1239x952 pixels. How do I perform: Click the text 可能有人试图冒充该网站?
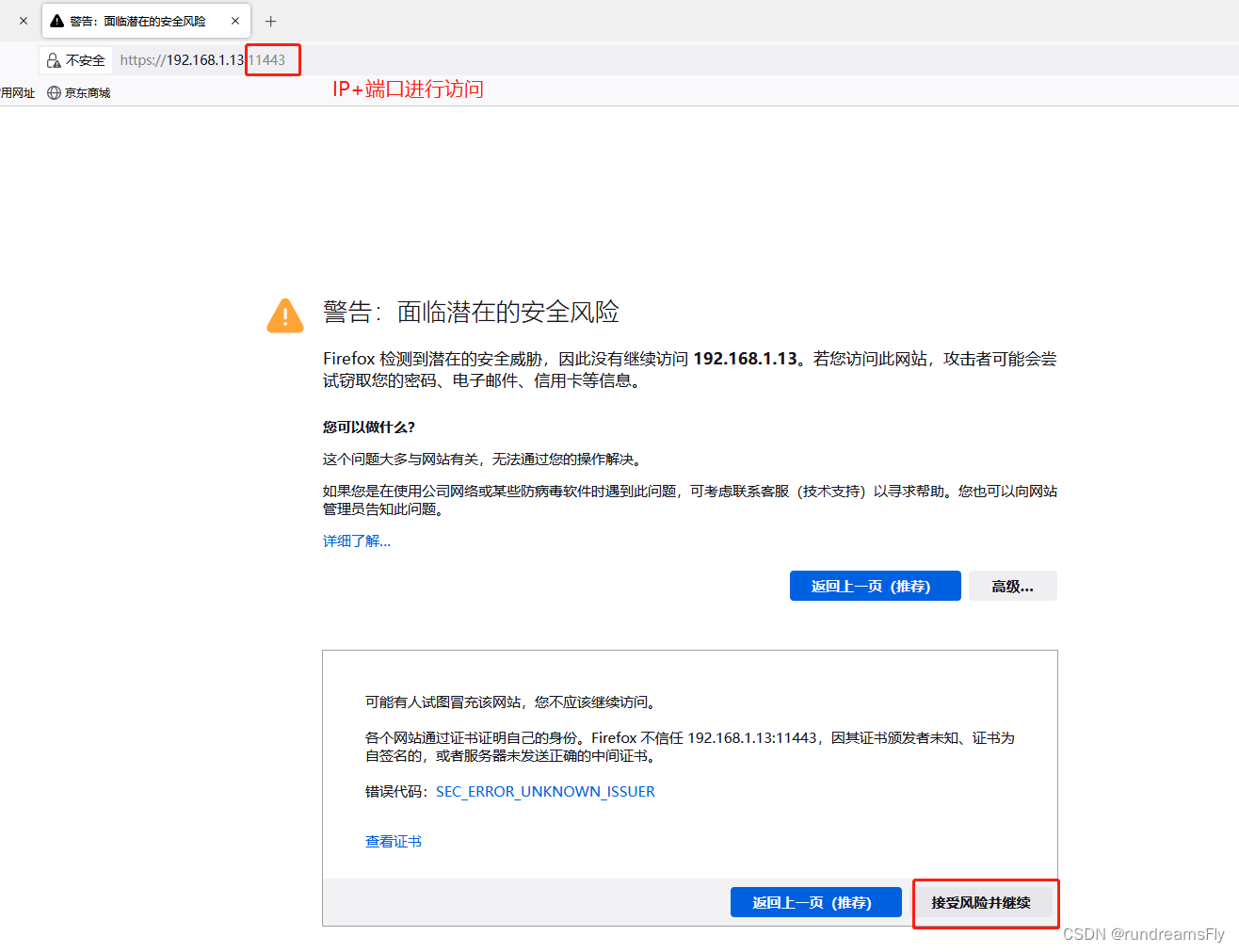click(x=442, y=702)
